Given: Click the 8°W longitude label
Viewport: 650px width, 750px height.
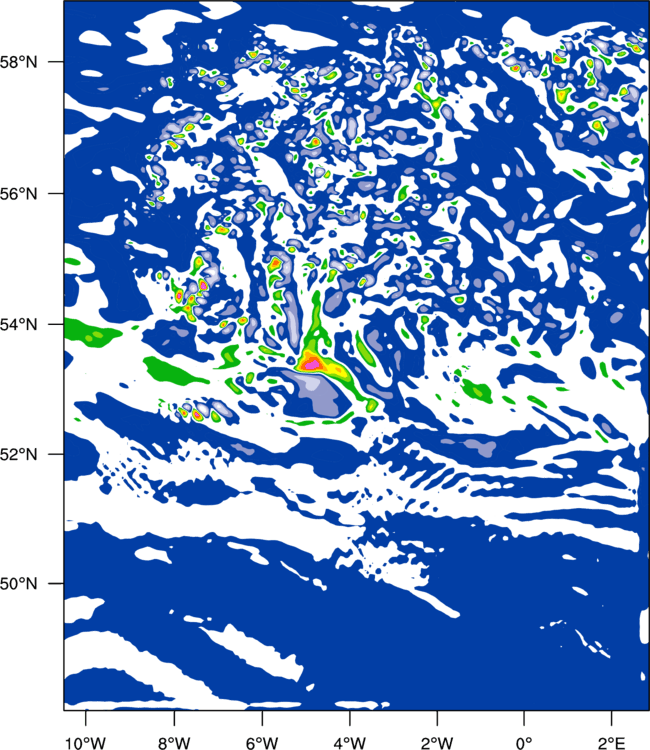Looking at the screenshot, I should tap(175, 742).
